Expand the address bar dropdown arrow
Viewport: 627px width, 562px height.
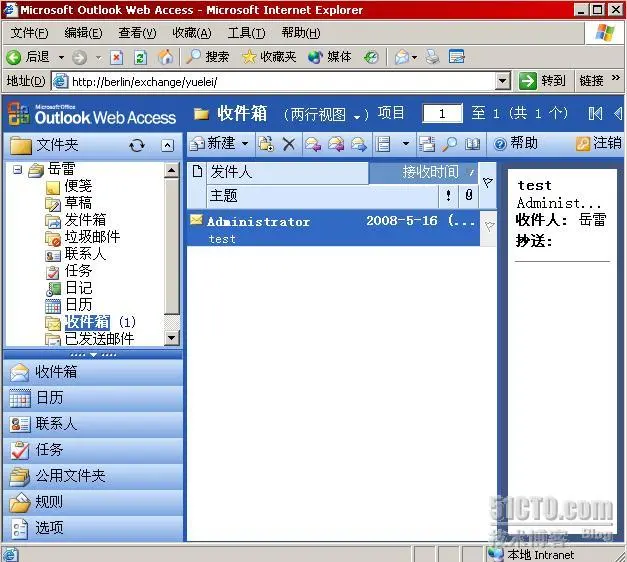coord(503,82)
